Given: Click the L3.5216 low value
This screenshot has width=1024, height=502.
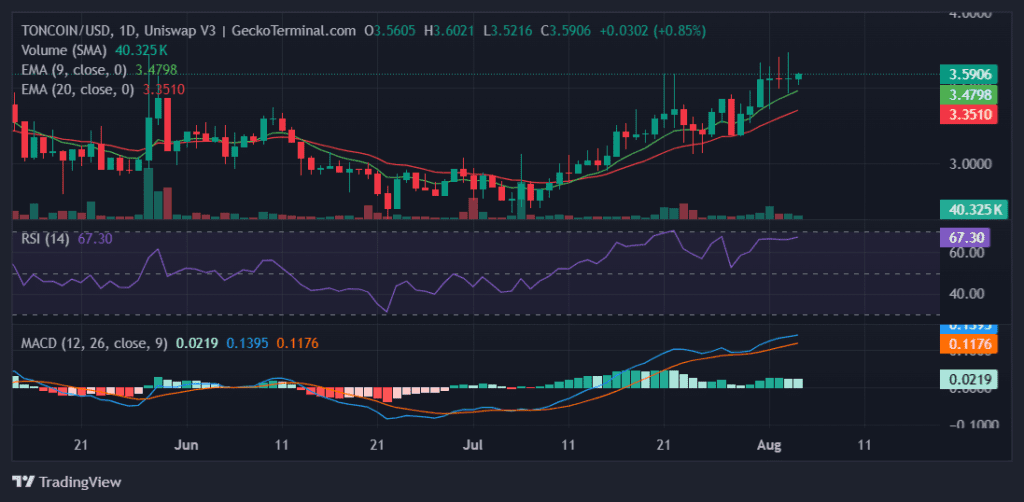Looking at the screenshot, I should coord(507,31).
